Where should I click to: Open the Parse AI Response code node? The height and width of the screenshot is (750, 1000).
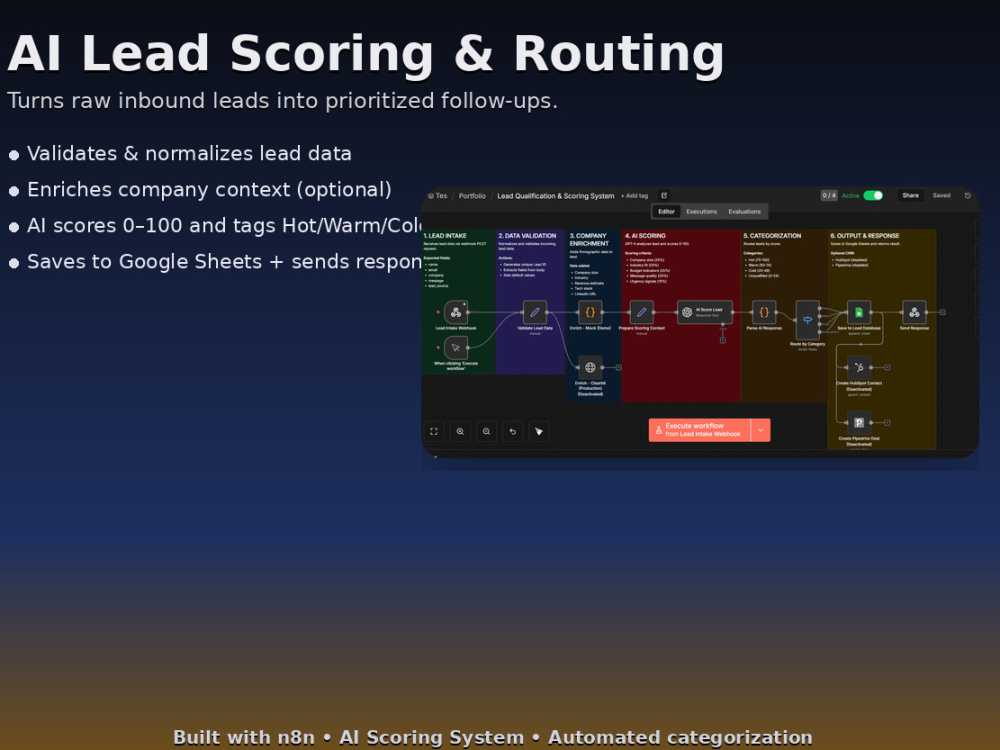(x=763, y=312)
